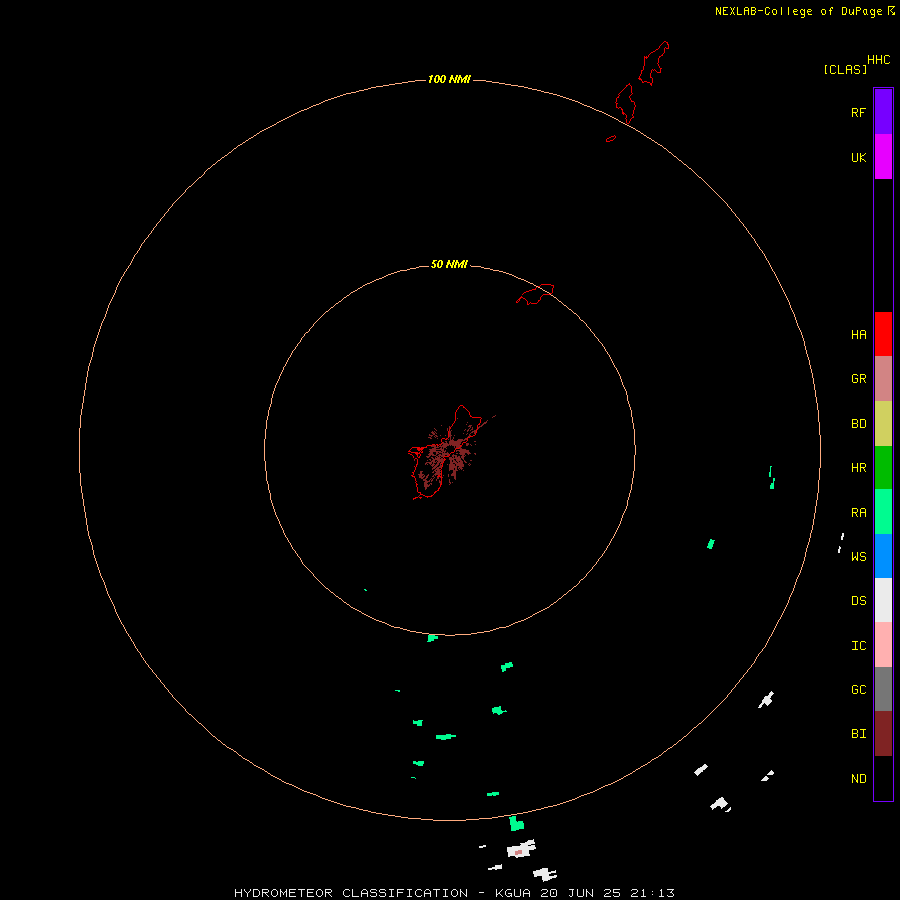Click the HA red legend swatch
Screen dimensions: 900x900
[x=883, y=334]
